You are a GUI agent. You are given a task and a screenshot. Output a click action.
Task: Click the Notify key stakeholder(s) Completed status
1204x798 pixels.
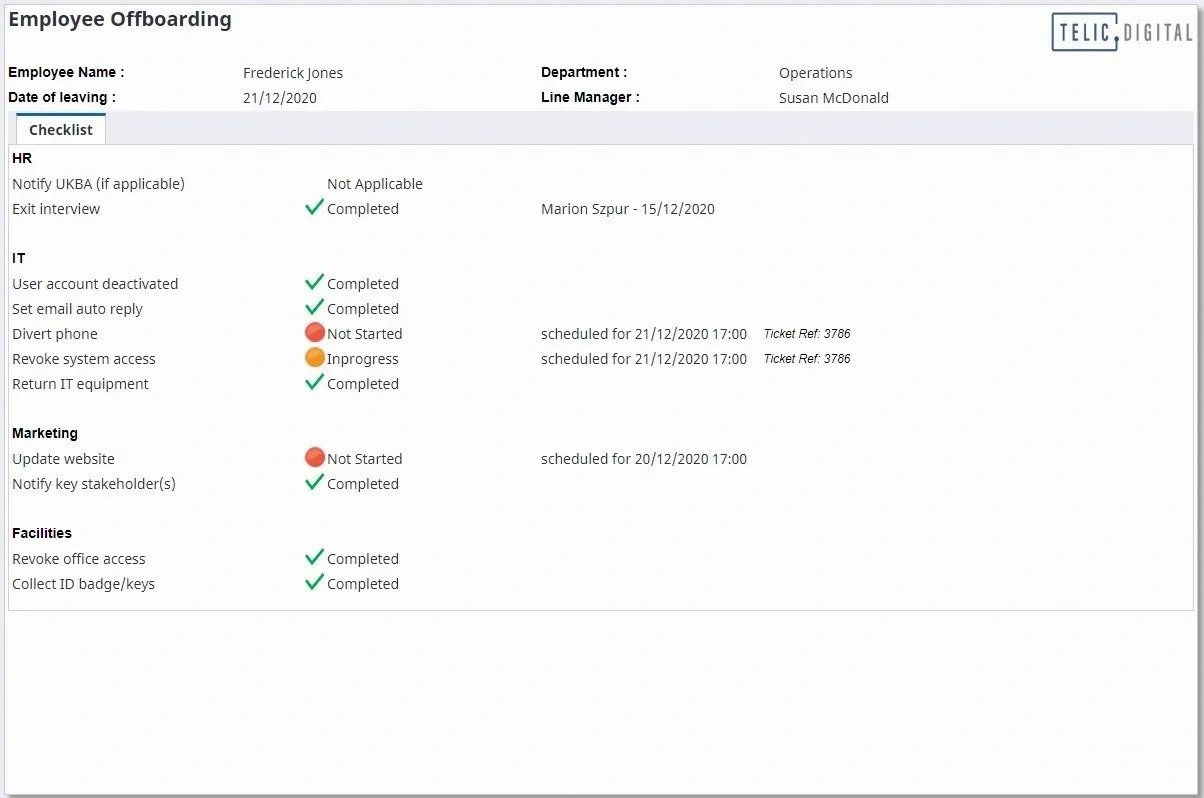362,484
